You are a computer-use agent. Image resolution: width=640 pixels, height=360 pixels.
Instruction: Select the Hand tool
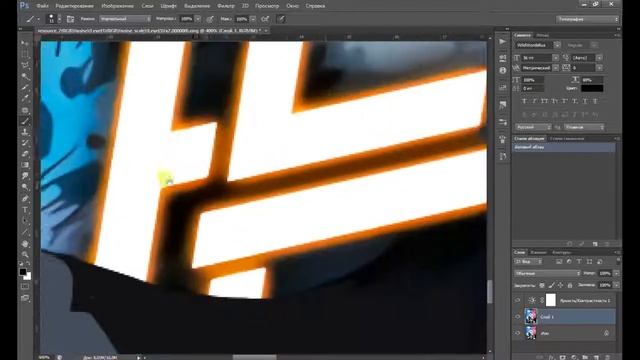pyautogui.click(x=25, y=244)
